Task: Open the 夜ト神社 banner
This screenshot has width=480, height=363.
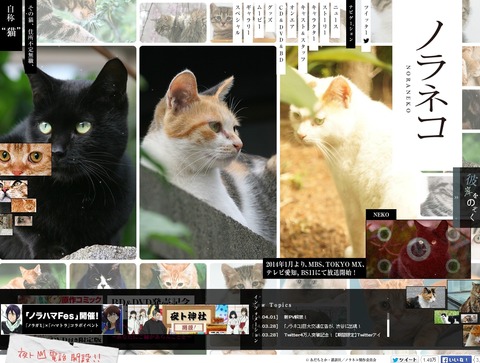Action: coord(188,319)
